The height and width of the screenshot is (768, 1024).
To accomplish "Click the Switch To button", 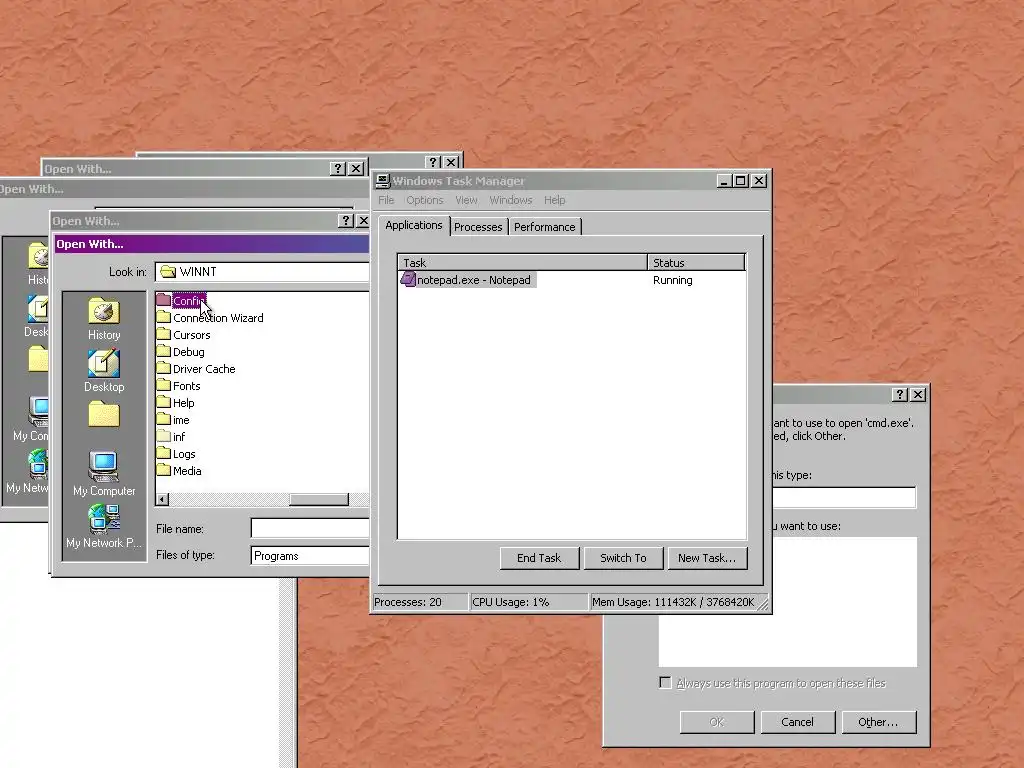I will [x=624, y=558].
